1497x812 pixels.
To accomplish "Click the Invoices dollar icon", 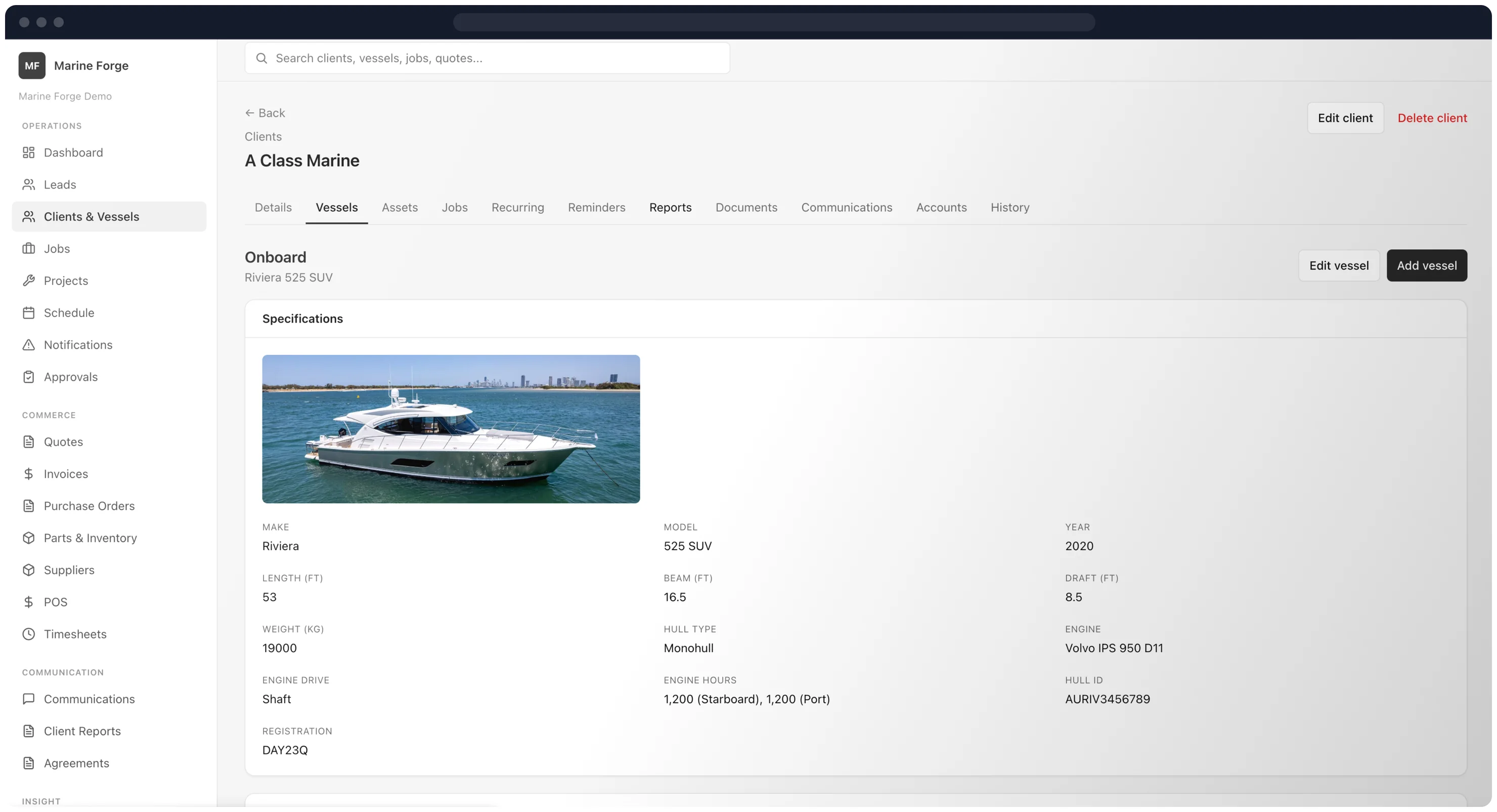I will click(x=28, y=473).
